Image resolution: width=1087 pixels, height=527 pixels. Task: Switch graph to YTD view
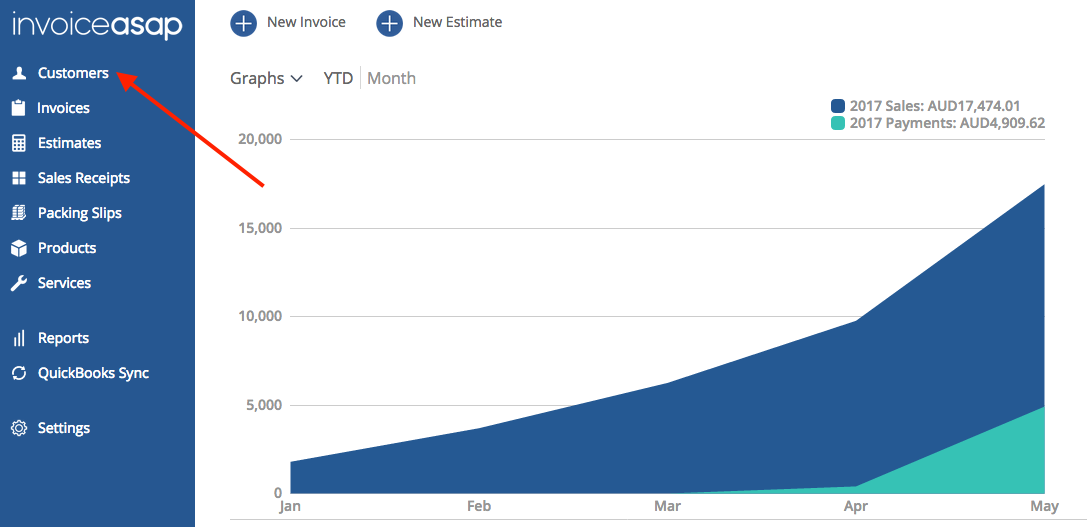(x=338, y=78)
